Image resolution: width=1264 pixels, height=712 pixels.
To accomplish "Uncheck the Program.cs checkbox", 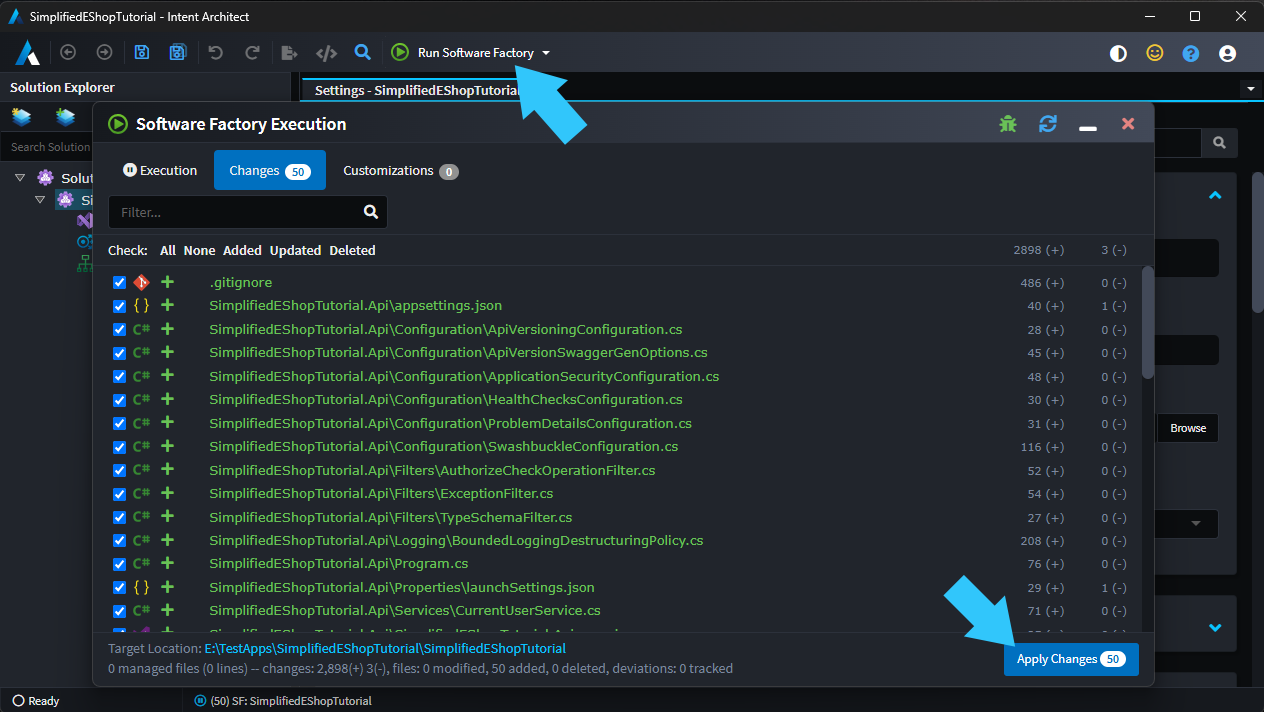I will (119, 564).
